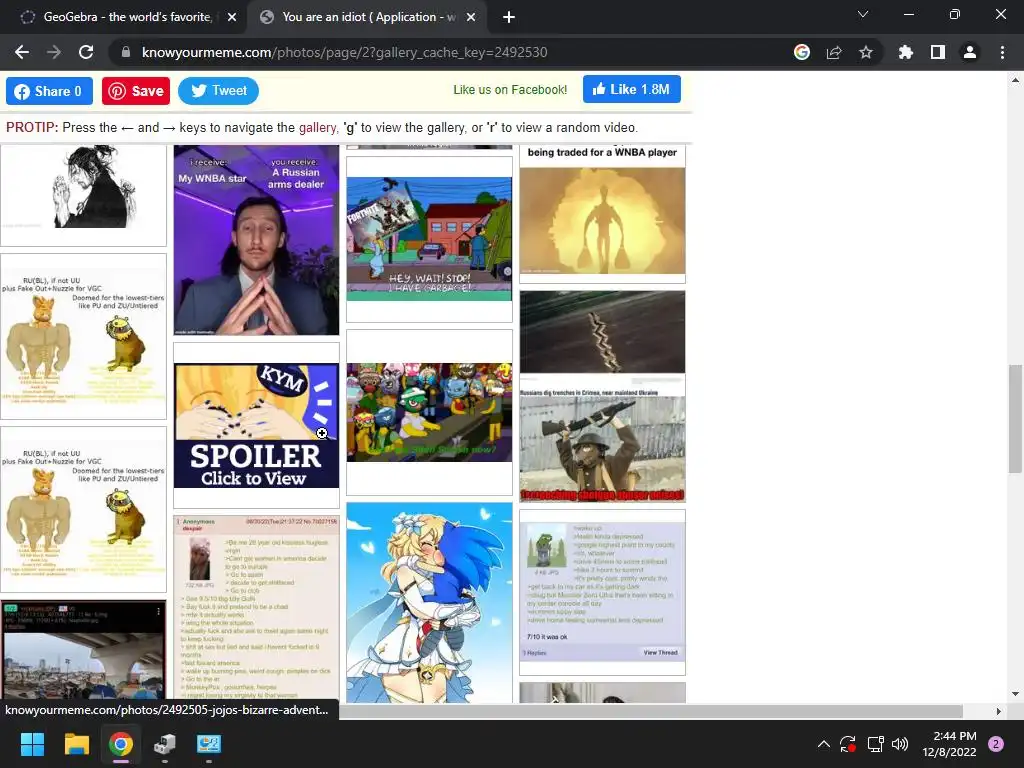This screenshot has width=1024, height=768.
Task: Open the grey computer app on taskbar
Action: click(165, 744)
